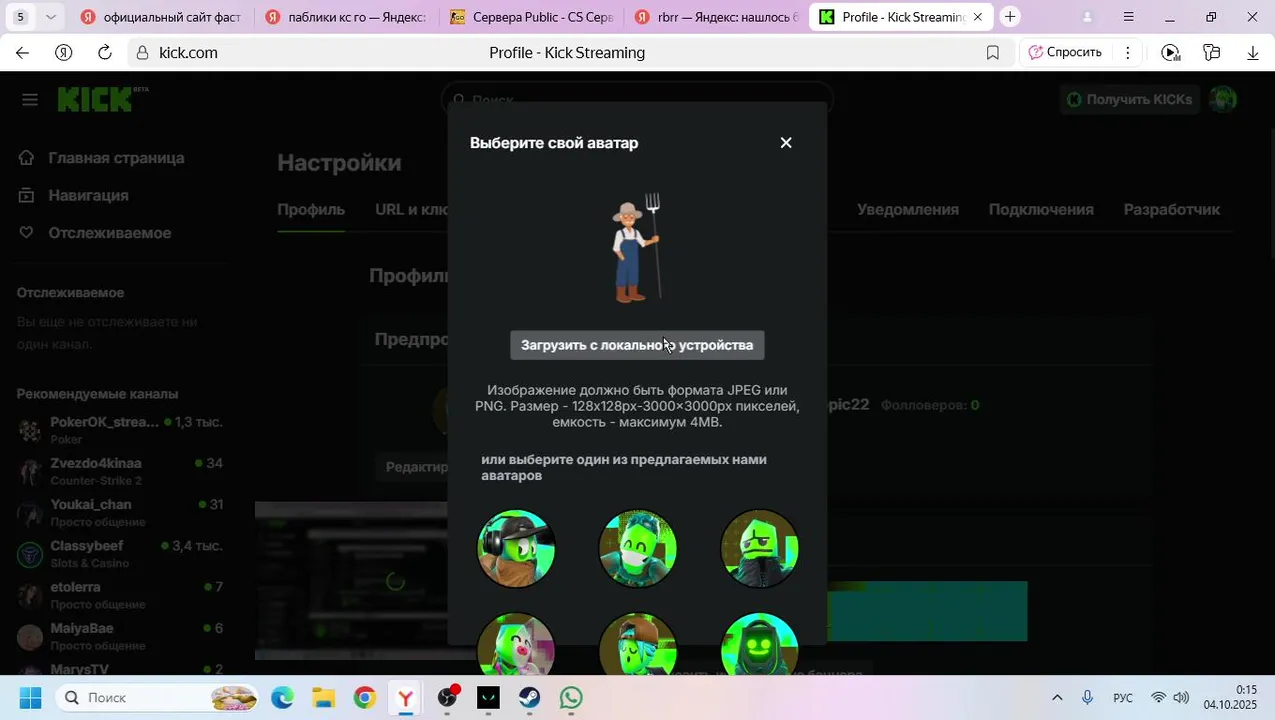Open the Classybeef recommended channel
Image resolution: width=1275 pixels, height=720 pixels.
click(120, 554)
